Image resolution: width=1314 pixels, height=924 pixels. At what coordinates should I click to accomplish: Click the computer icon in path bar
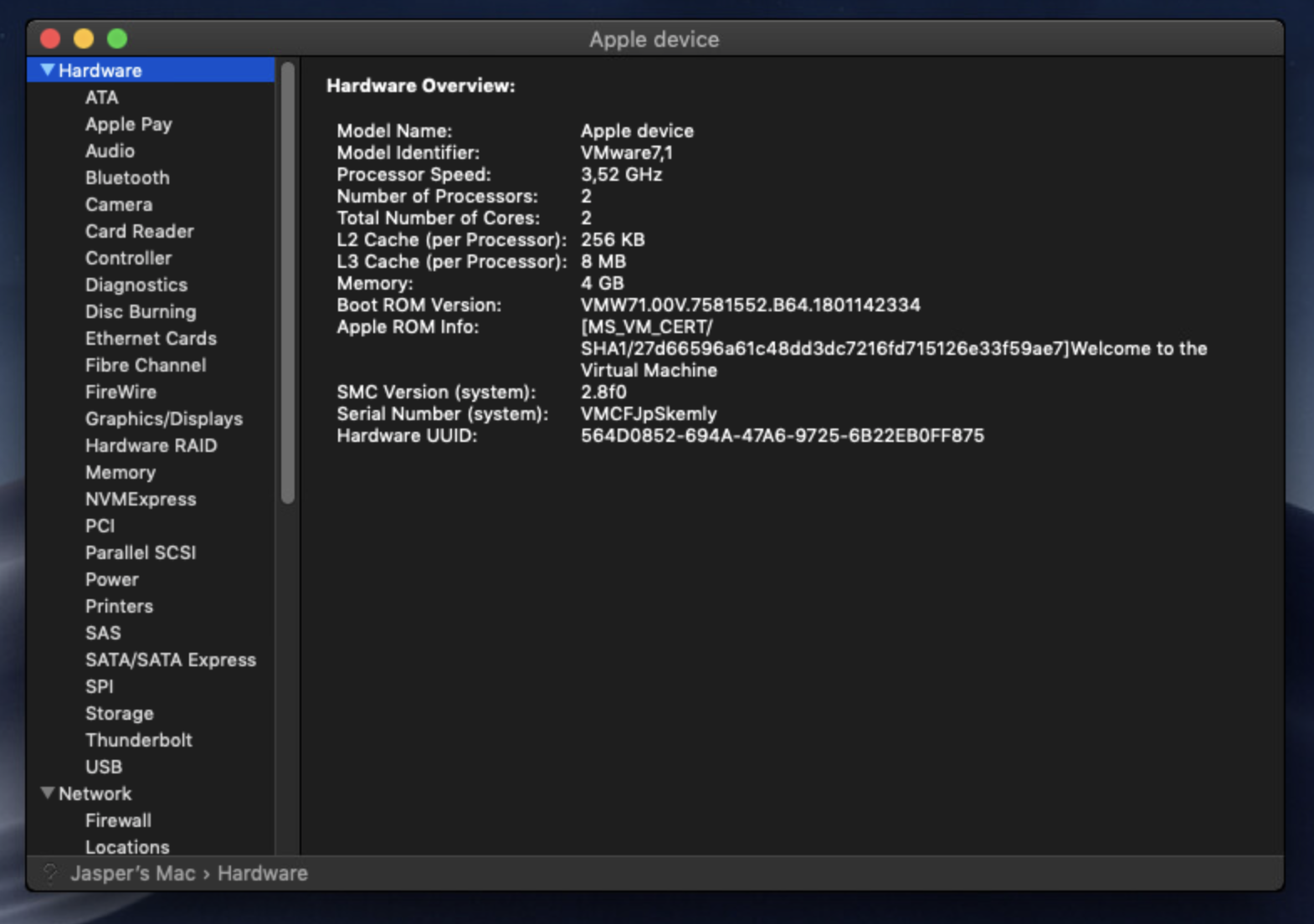click(50, 873)
